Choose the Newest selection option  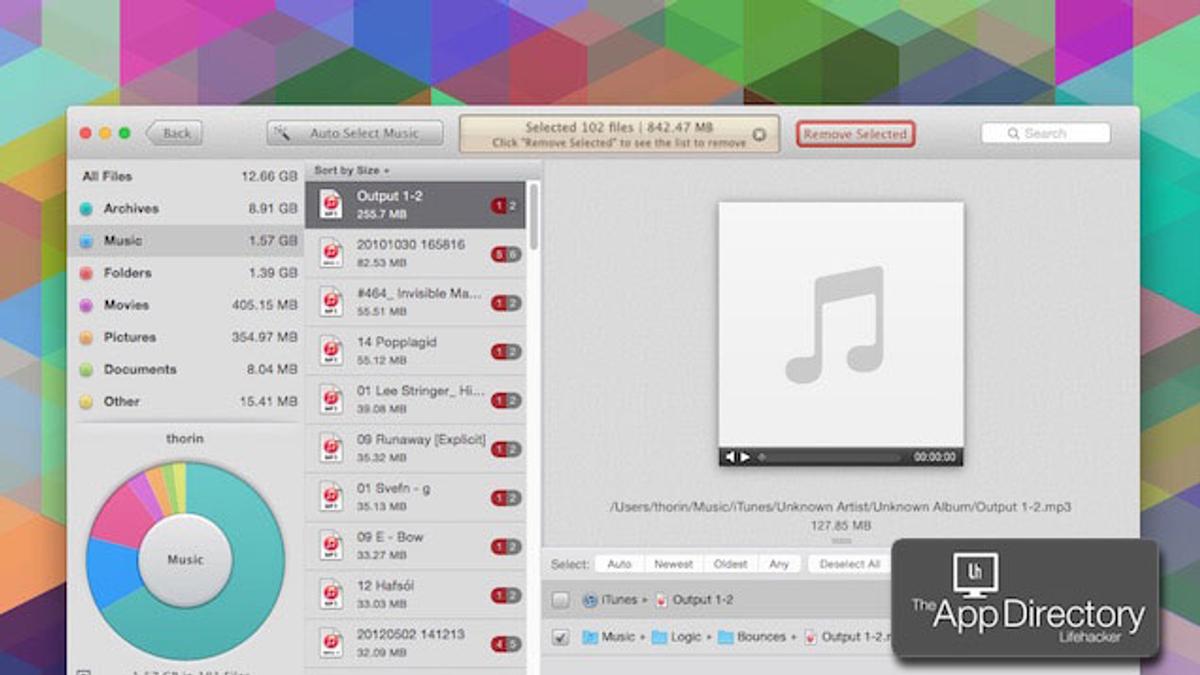pyautogui.click(x=673, y=564)
